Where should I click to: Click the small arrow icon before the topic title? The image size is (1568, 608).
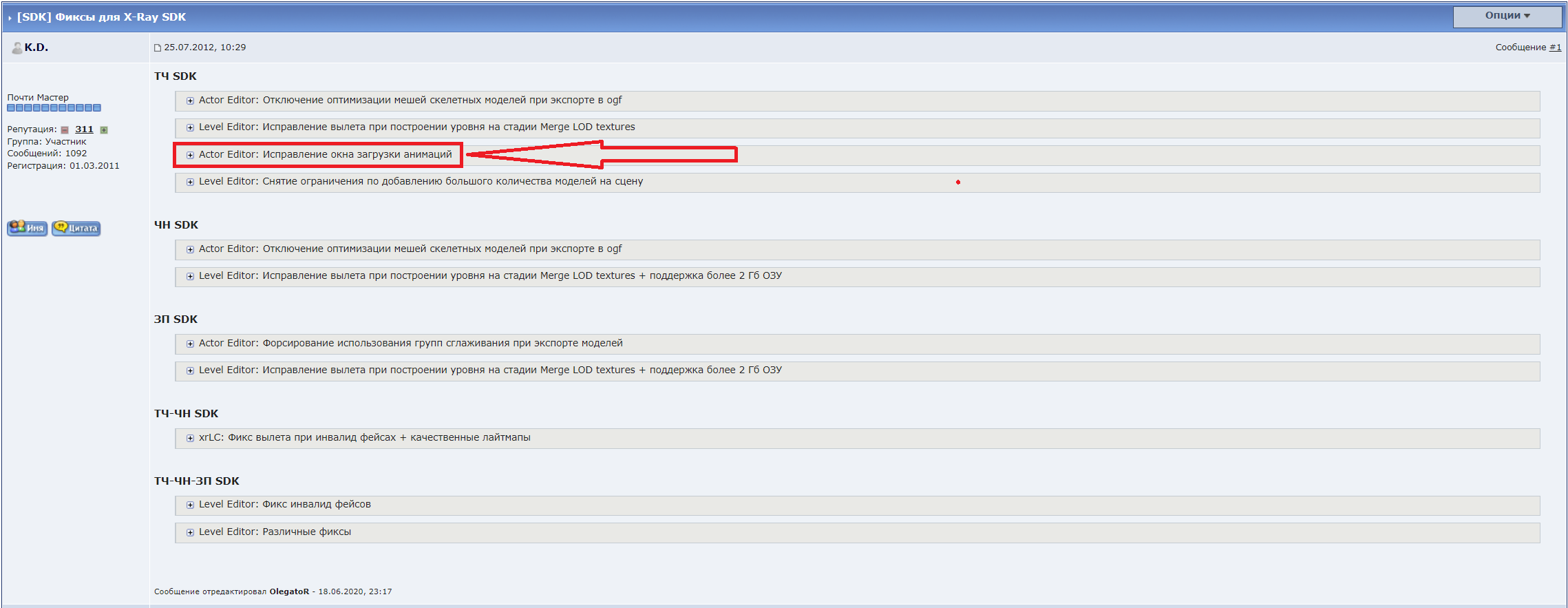click(10, 18)
